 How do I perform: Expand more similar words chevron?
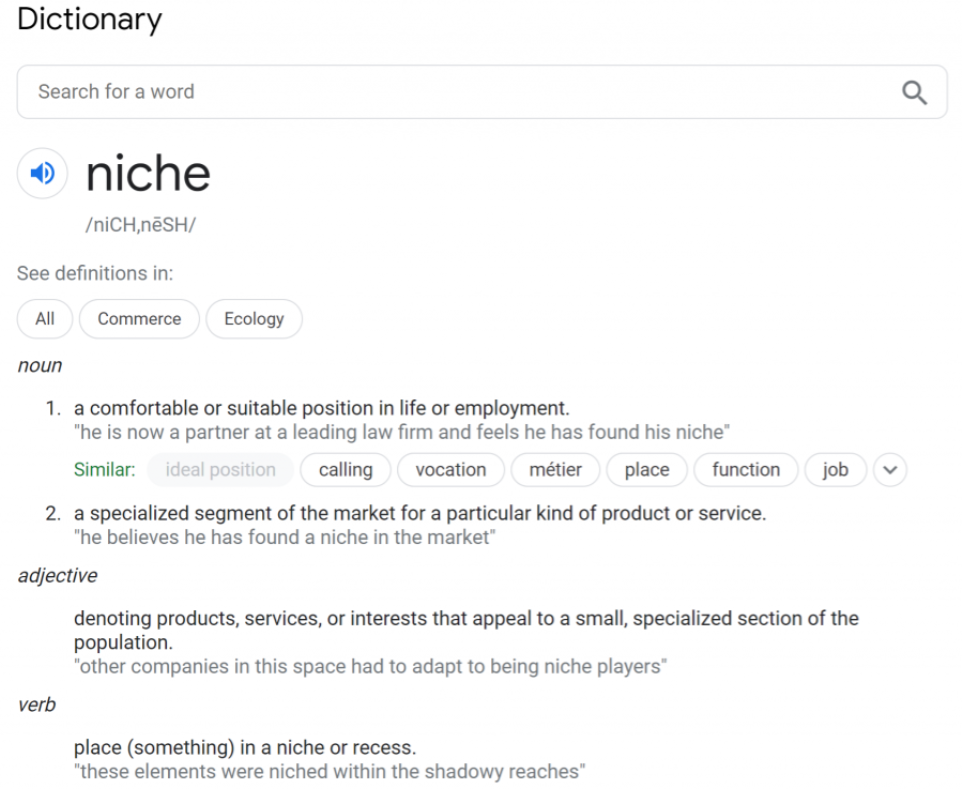pos(890,470)
